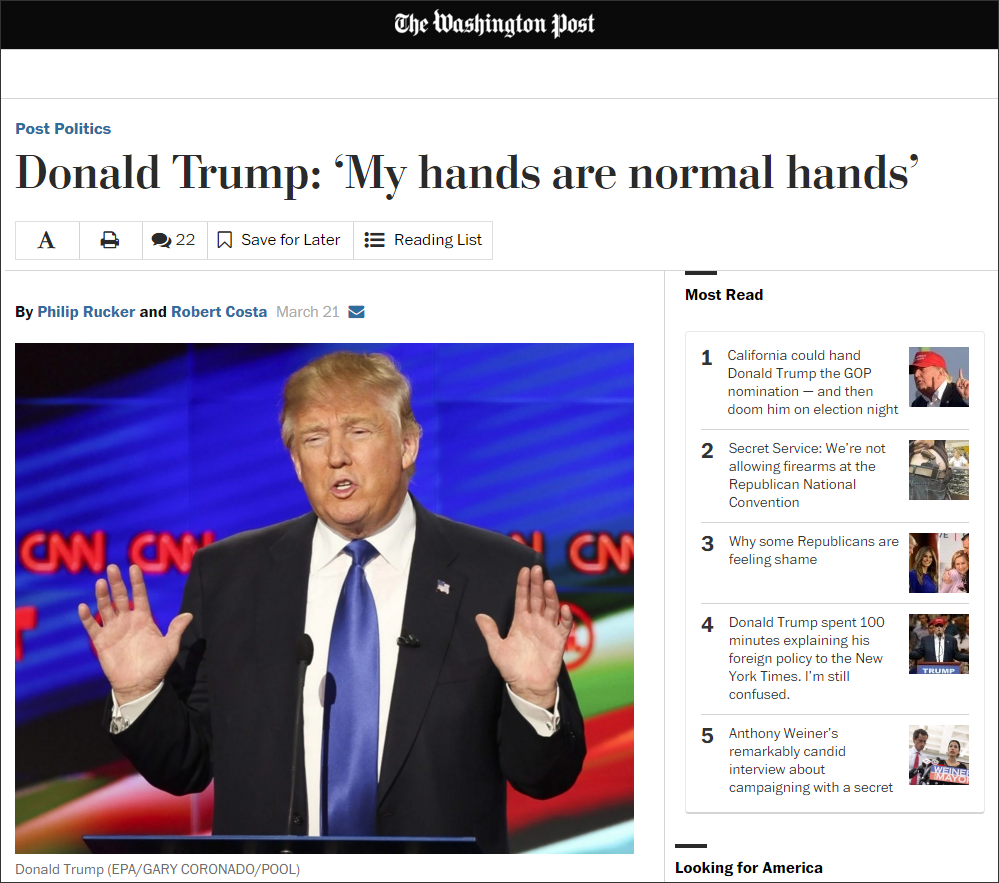Click the main Donald Trump debate photo

[324, 598]
